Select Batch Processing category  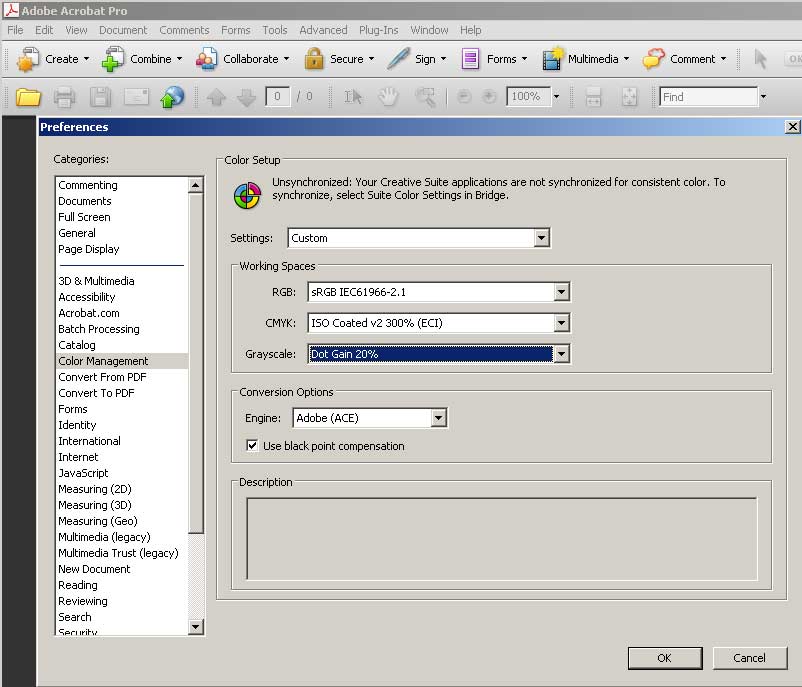click(122, 329)
